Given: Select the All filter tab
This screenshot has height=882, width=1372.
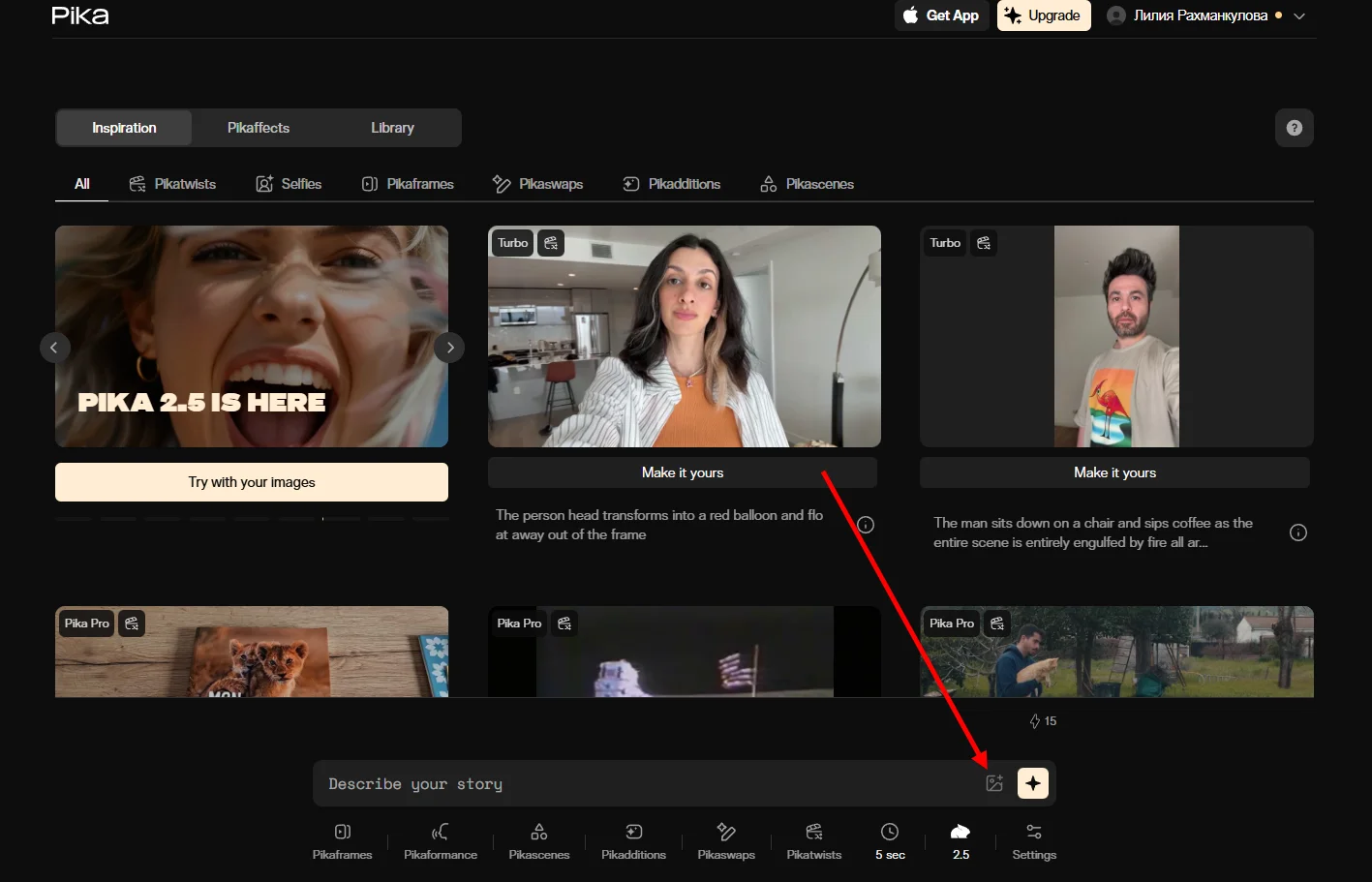Looking at the screenshot, I should [82, 184].
